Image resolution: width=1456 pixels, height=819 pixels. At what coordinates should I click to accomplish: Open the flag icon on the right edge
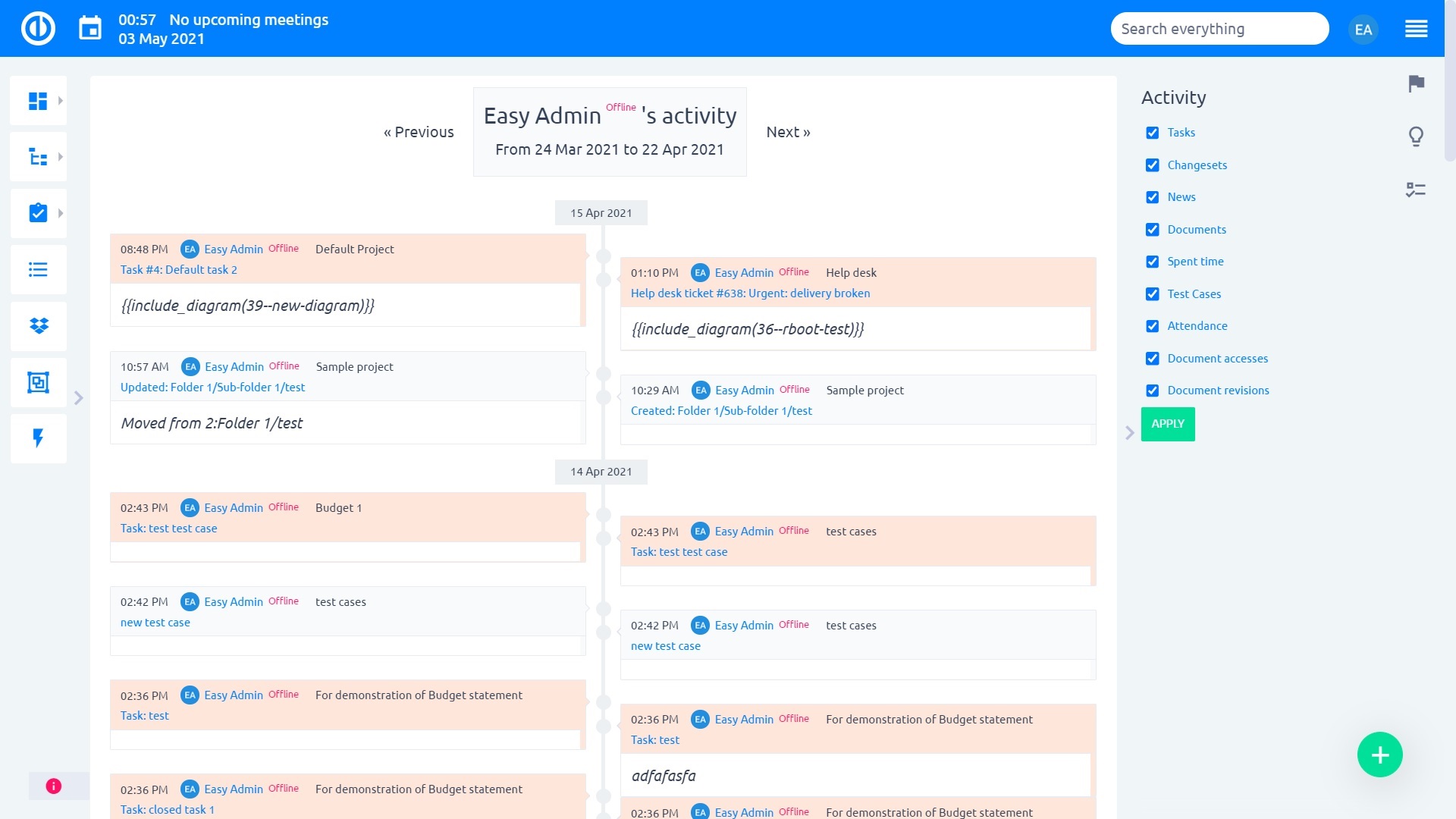(1415, 84)
